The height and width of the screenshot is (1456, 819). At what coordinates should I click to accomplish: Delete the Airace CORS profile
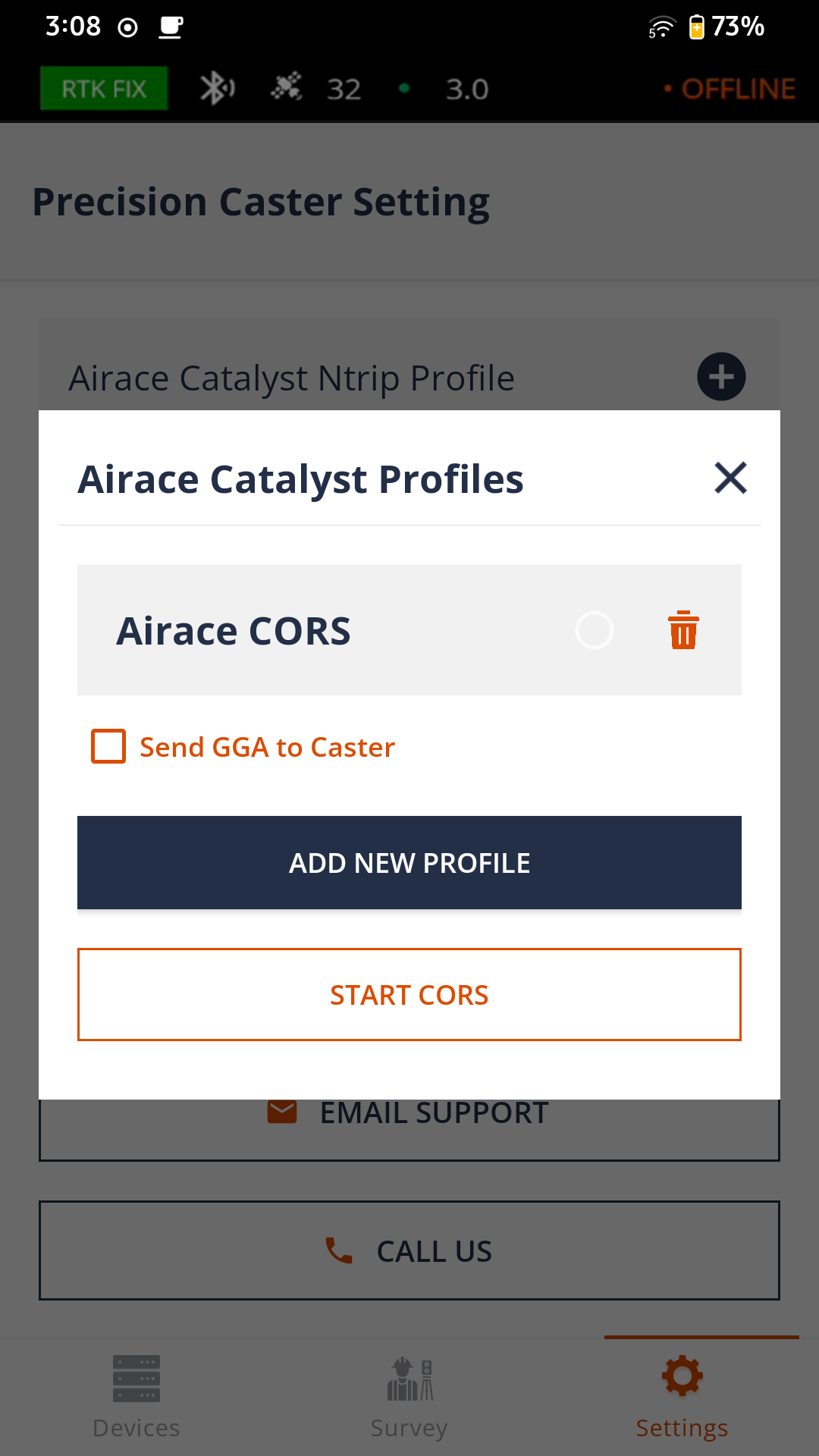pos(683,630)
